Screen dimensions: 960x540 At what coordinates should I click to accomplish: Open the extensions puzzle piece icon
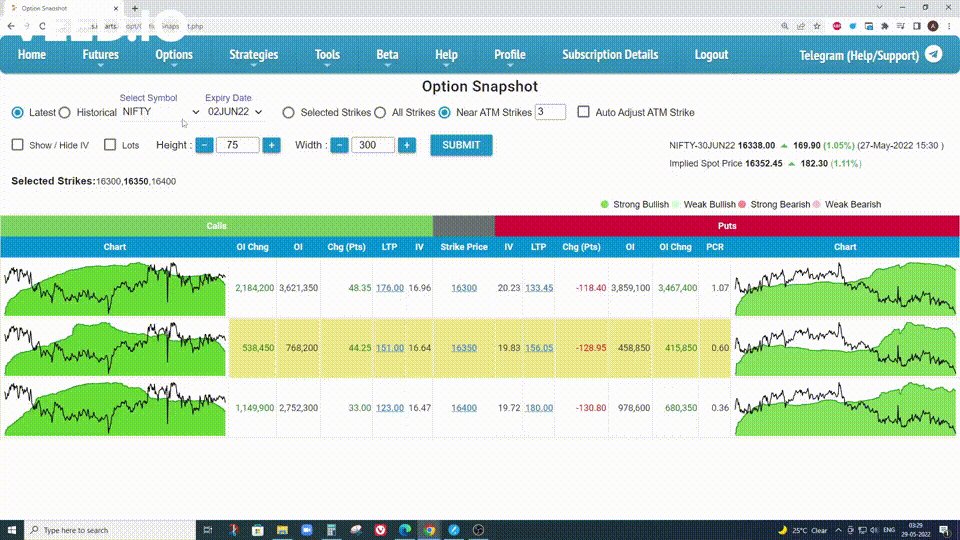coord(885,26)
